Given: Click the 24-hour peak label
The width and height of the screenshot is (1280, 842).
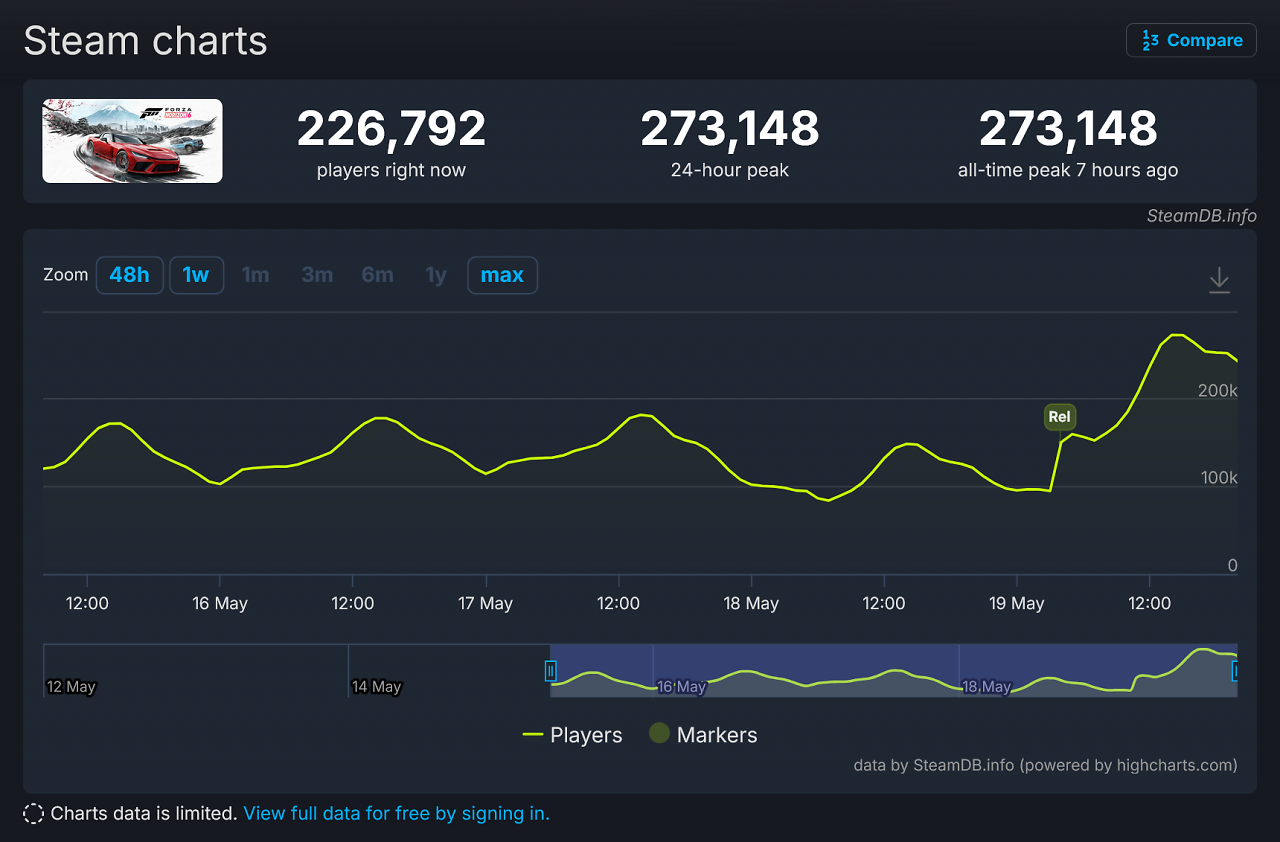Looking at the screenshot, I should tap(730, 170).
